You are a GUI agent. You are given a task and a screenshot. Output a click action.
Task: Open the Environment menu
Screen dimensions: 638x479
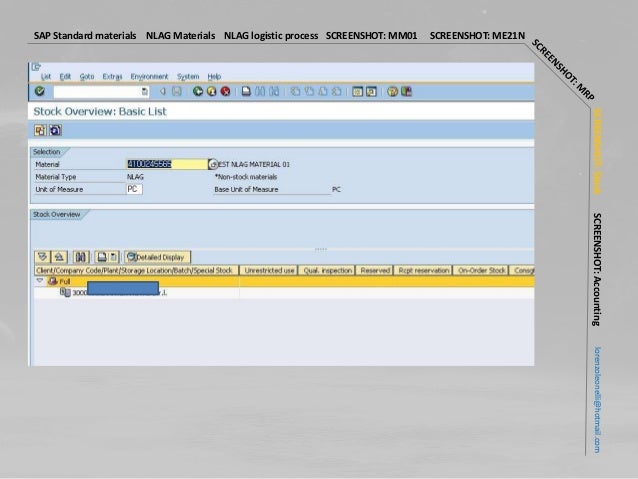point(149,77)
